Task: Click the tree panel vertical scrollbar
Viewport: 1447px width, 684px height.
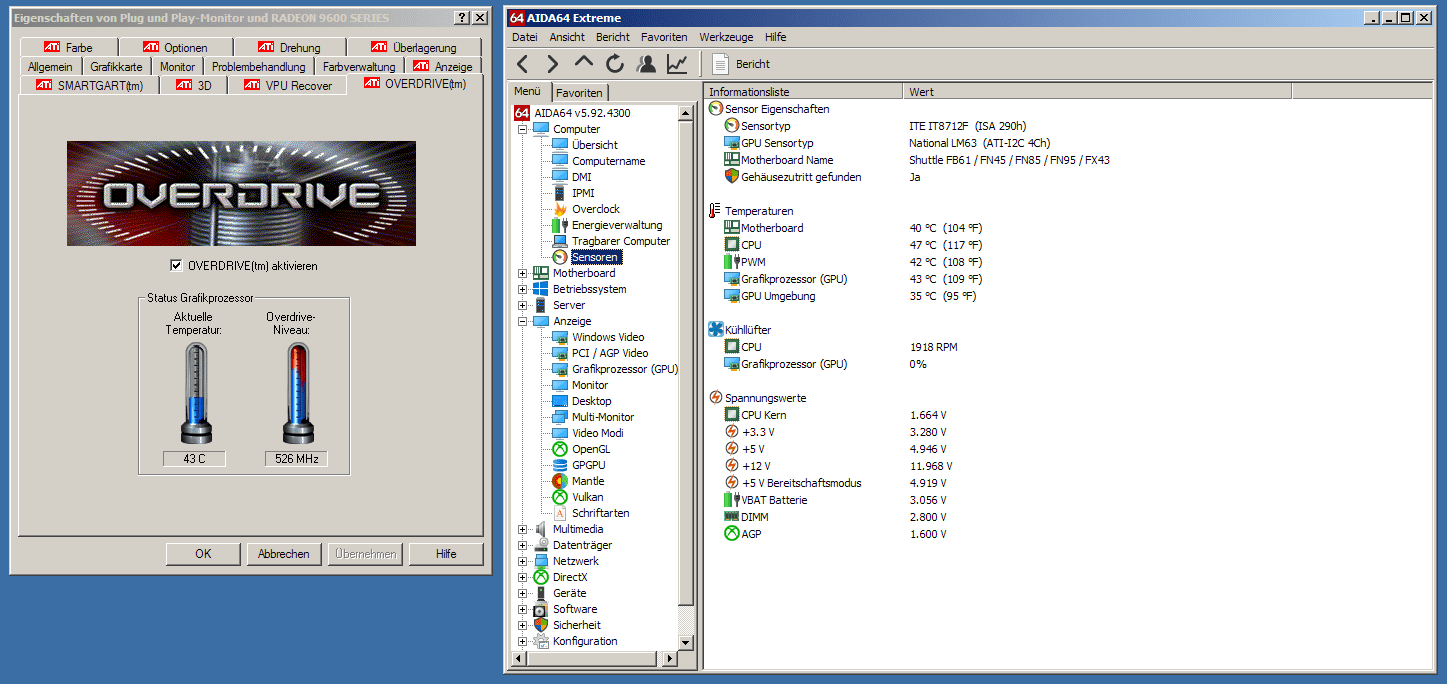Action: click(685, 377)
